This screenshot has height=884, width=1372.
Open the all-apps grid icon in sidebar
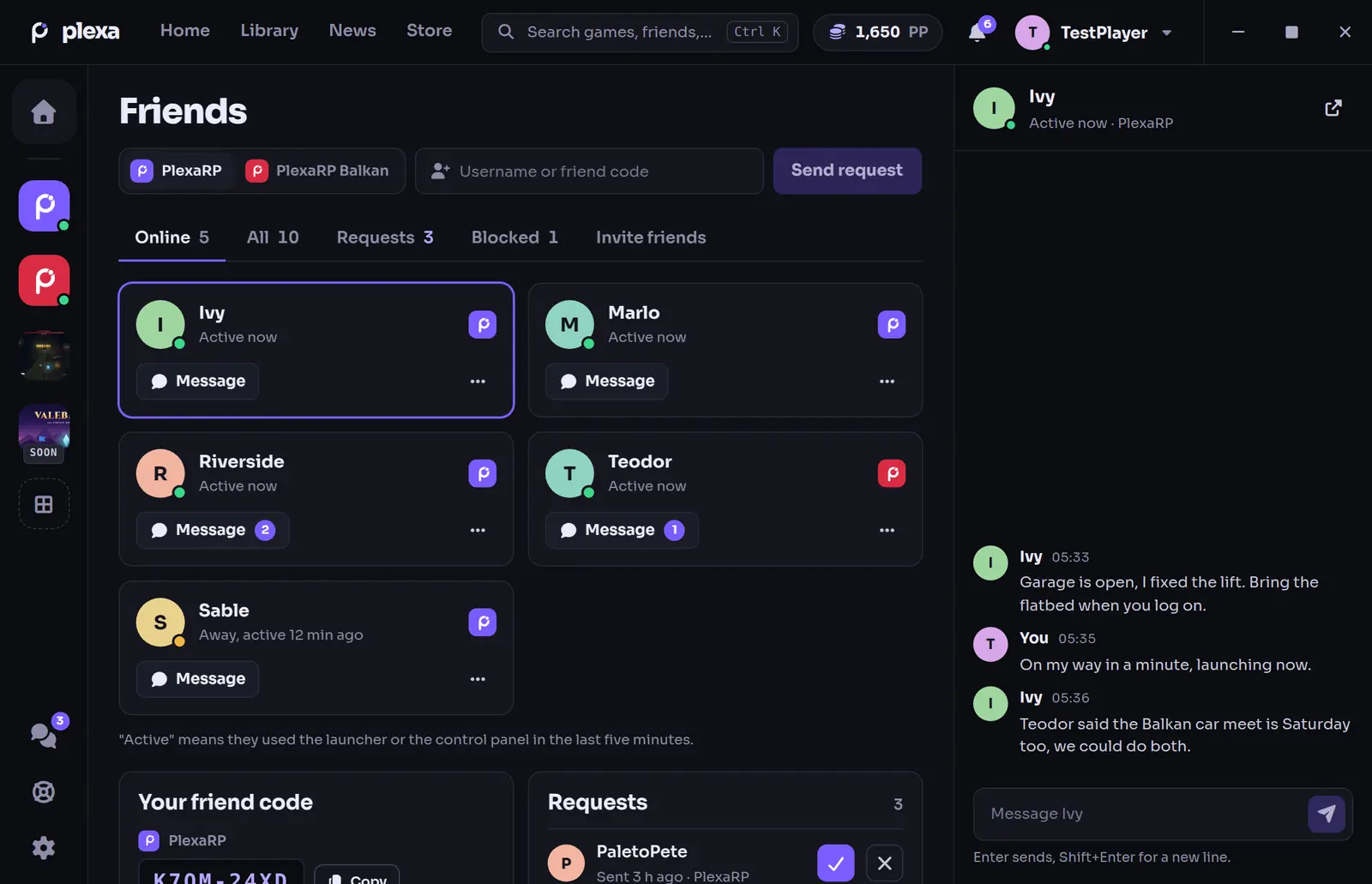point(44,504)
